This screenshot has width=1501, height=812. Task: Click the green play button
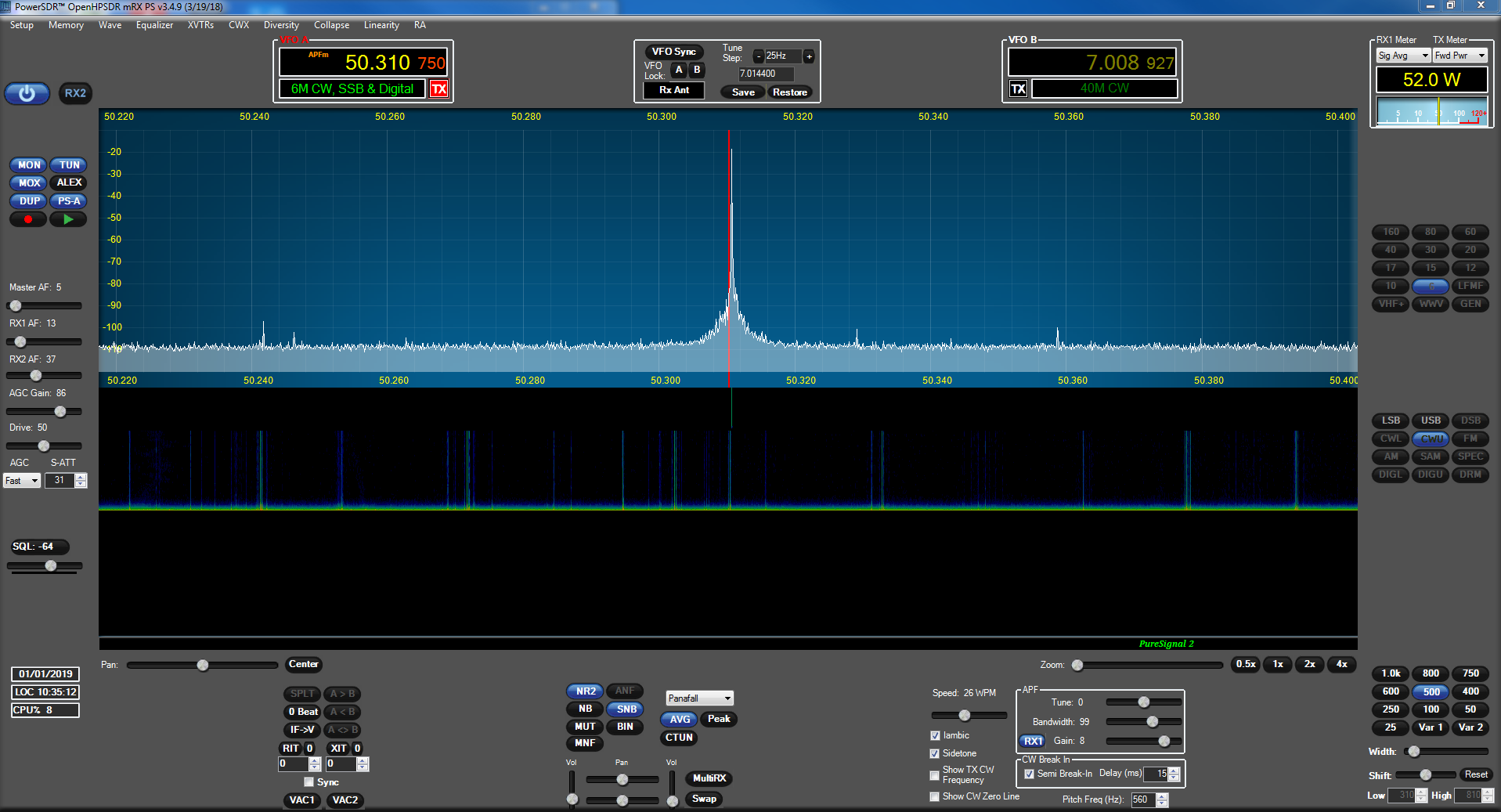click(x=68, y=219)
